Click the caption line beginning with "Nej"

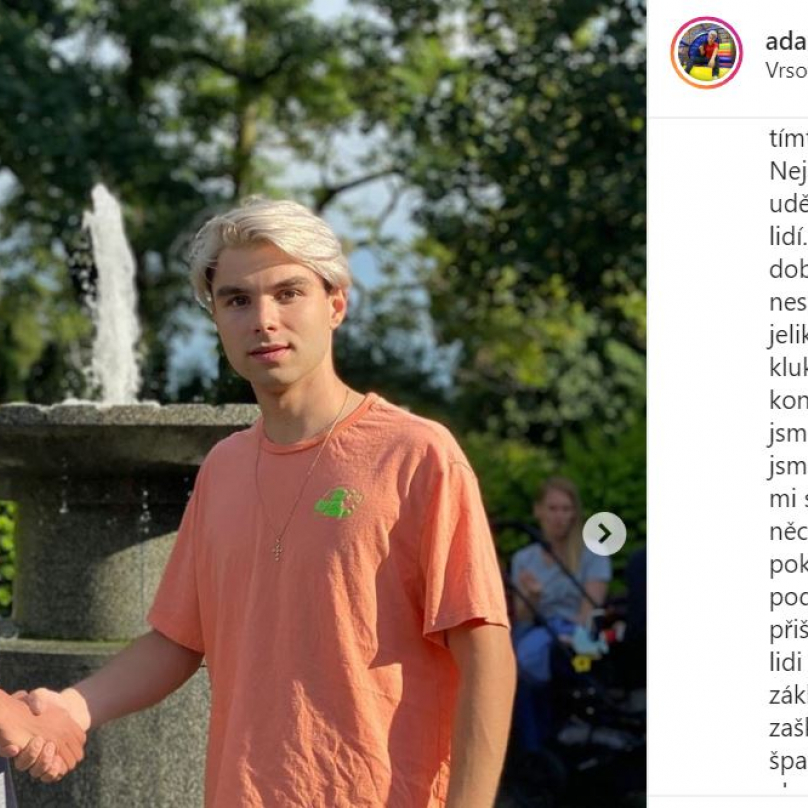pyautogui.click(x=788, y=171)
